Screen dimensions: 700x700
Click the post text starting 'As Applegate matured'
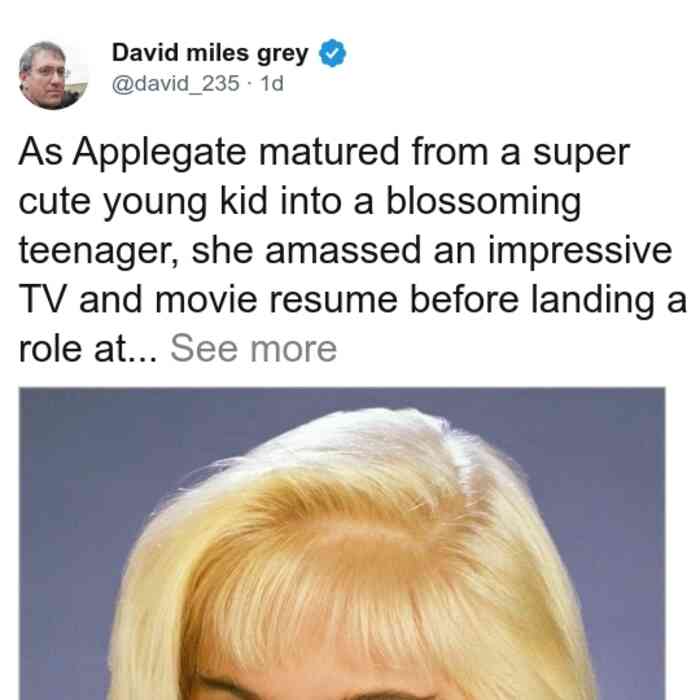(x=353, y=250)
